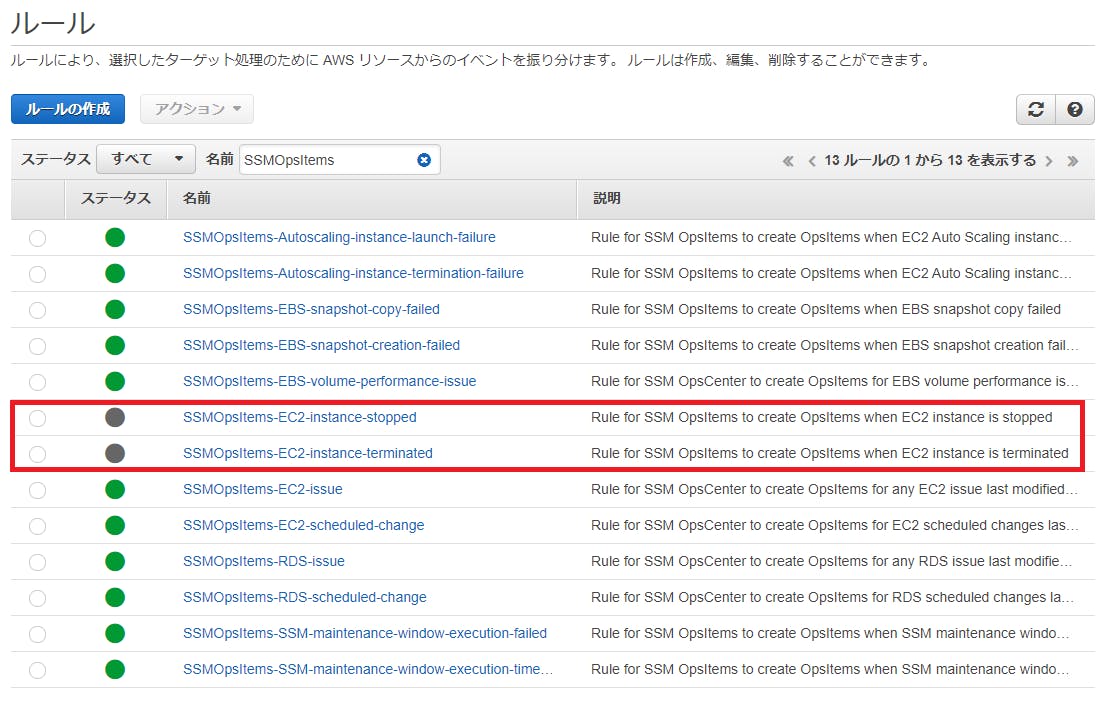Screen dimensions: 1099x702
Task: Open the ステータス すべて filter dropdown
Action: point(146,159)
